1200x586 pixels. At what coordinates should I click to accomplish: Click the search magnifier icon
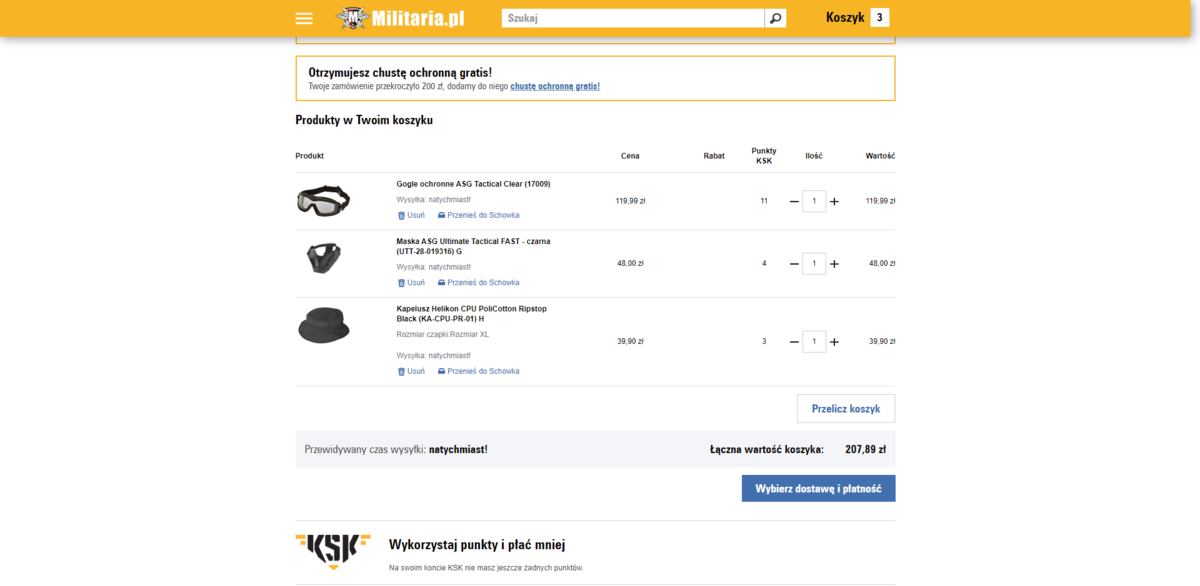pos(775,18)
